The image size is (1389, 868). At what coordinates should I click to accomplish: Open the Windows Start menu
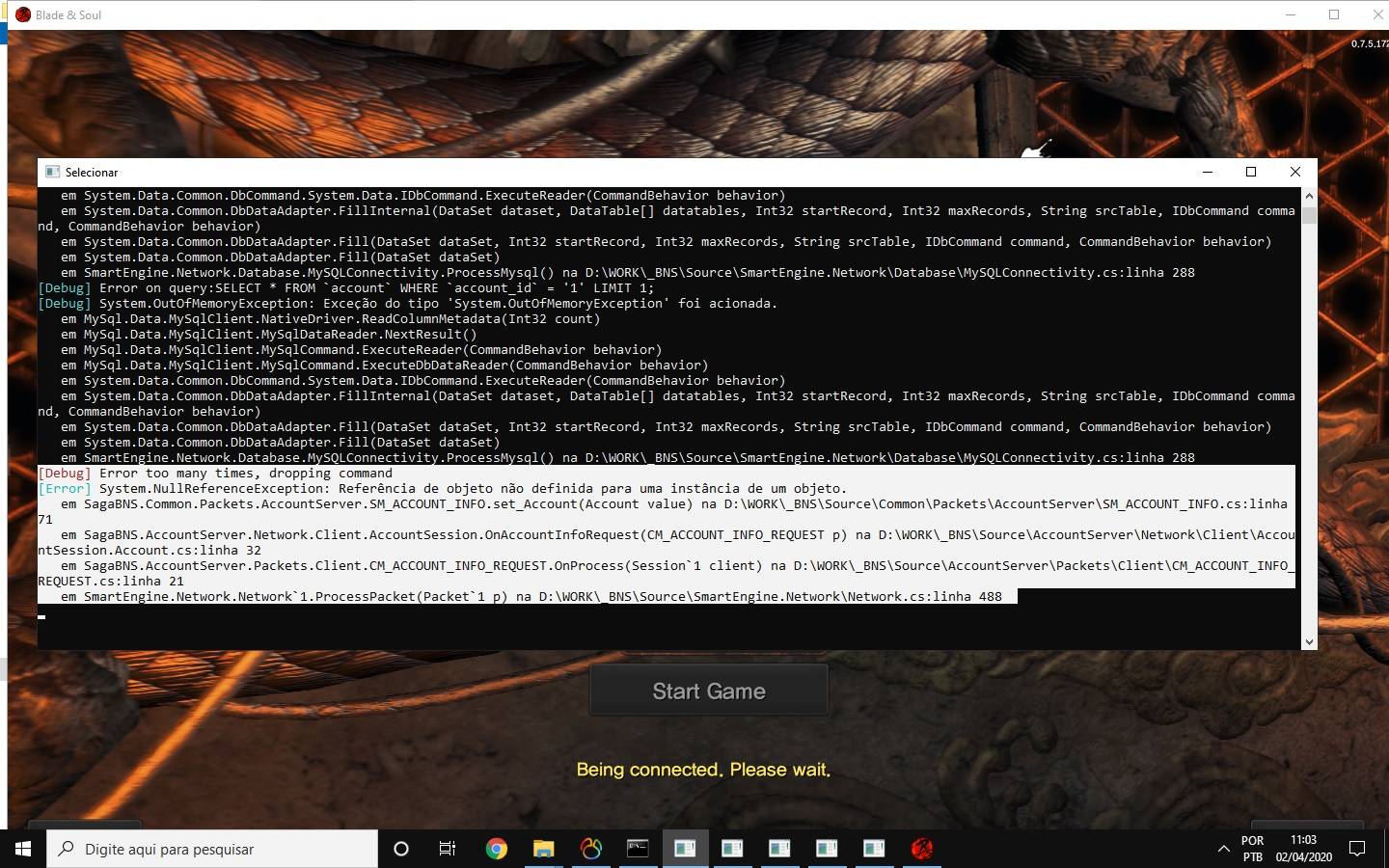pyautogui.click(x=23, y=849)
